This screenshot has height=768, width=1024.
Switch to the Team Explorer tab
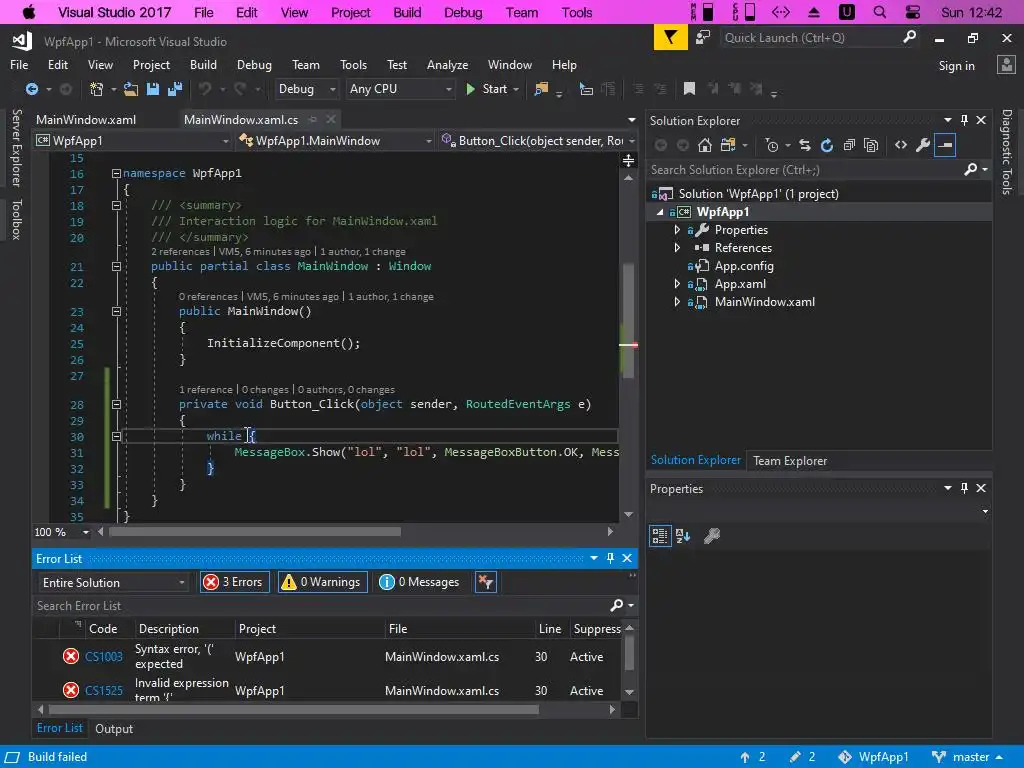click(790, 461)
